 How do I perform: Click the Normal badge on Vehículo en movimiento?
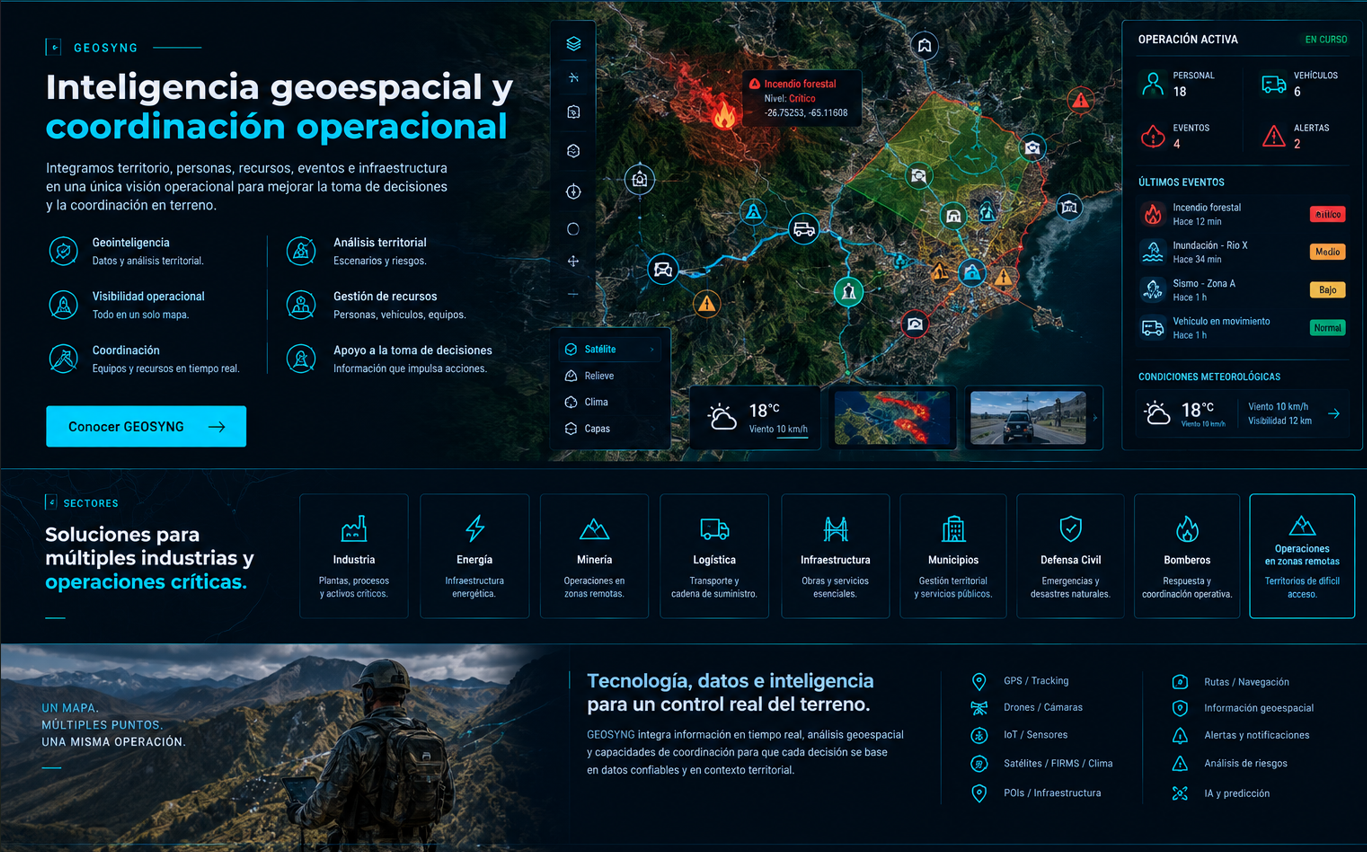tap(1327, 328)
